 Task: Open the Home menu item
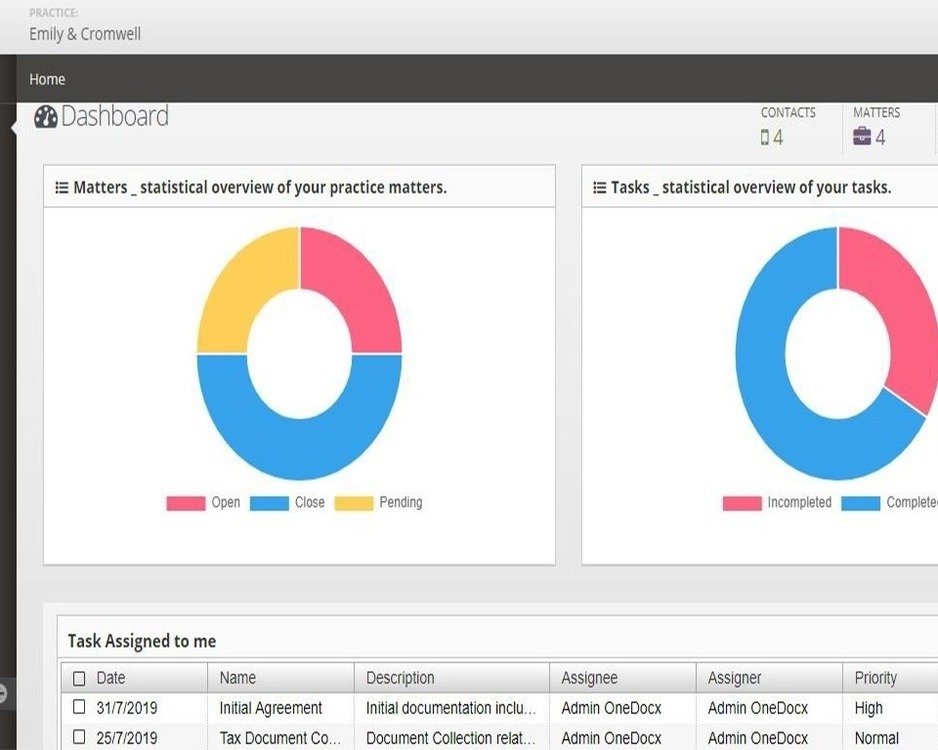point(47,79)
